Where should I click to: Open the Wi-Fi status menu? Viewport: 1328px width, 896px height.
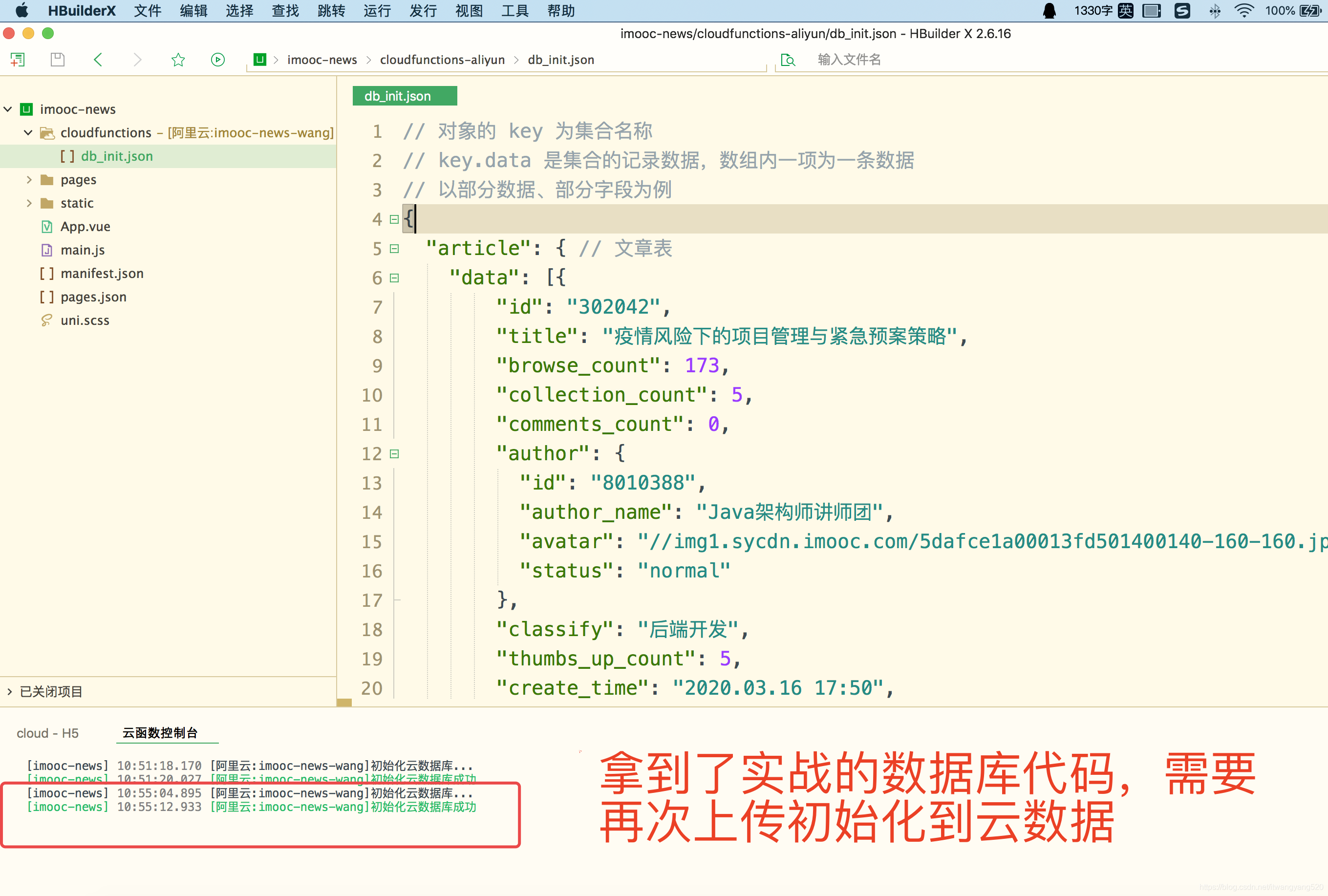1244,10
